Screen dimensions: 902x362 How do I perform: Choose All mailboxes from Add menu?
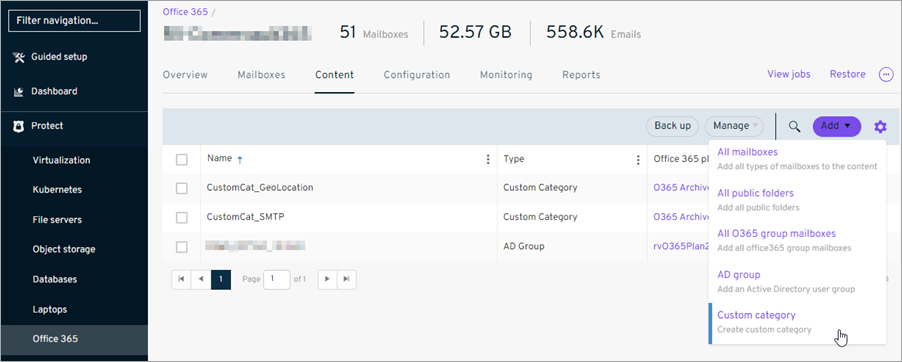pos(797,159)
